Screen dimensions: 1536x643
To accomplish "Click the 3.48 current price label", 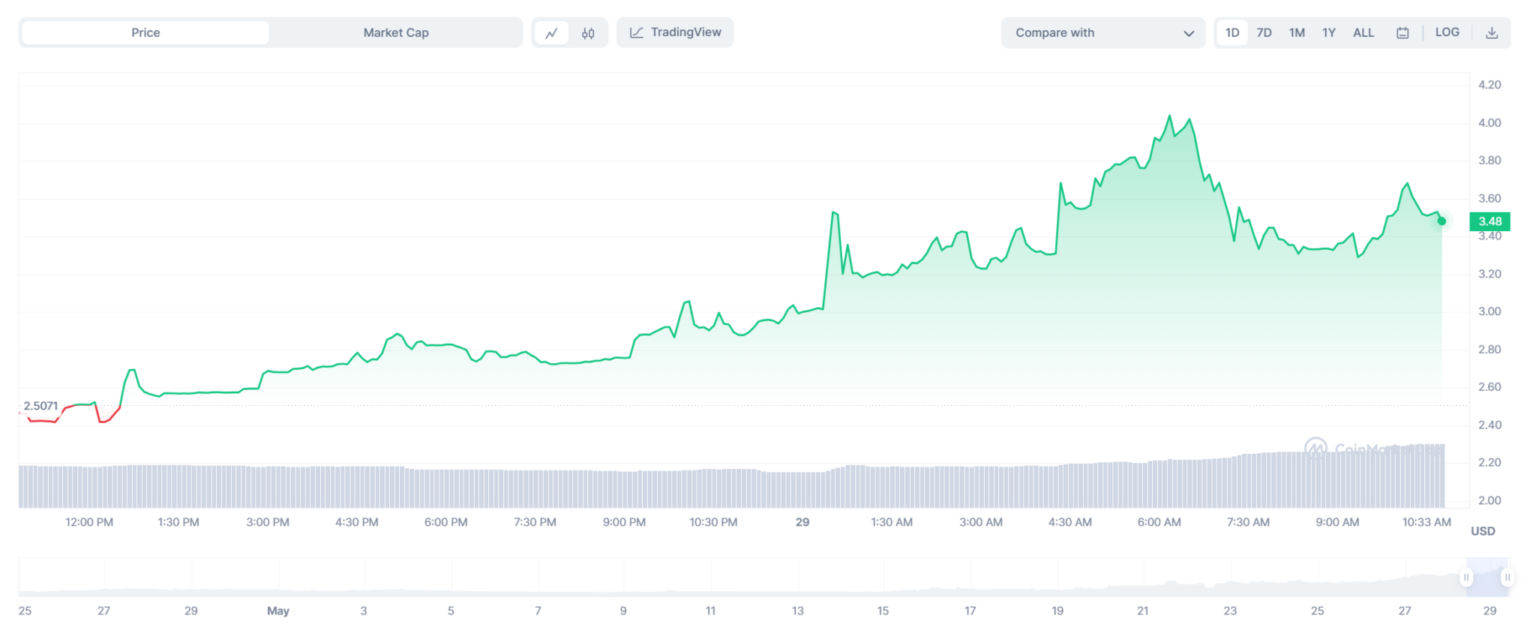I will pos(1489,221).
